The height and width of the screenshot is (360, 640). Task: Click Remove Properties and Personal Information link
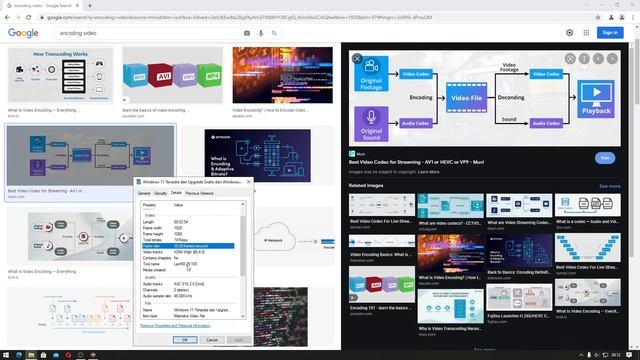coord(175,326)
